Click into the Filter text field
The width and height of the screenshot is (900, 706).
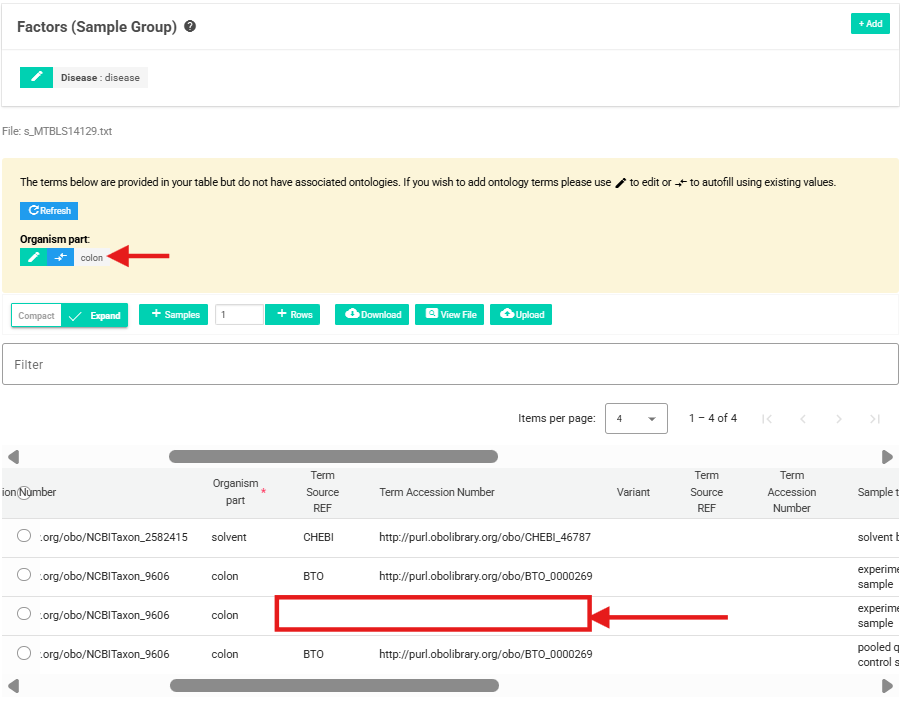tap(450, 364)
